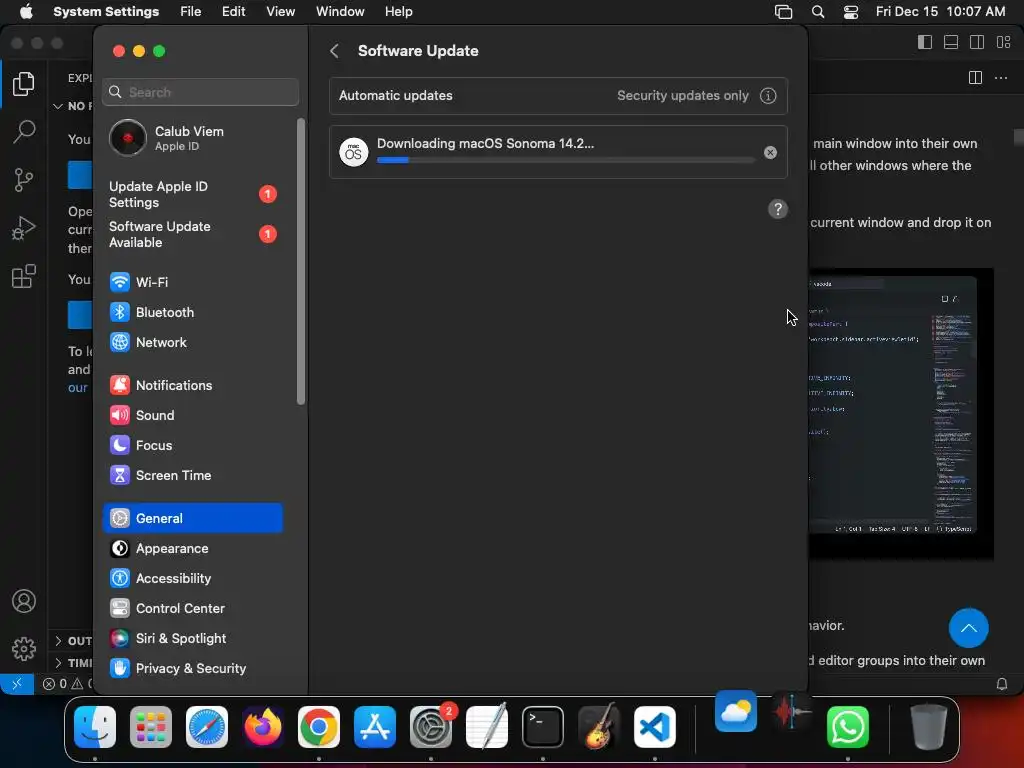Viewport: 1024px width, 768px height.
Task: Open the System Settings menu
Action: [x=106, y=12]
